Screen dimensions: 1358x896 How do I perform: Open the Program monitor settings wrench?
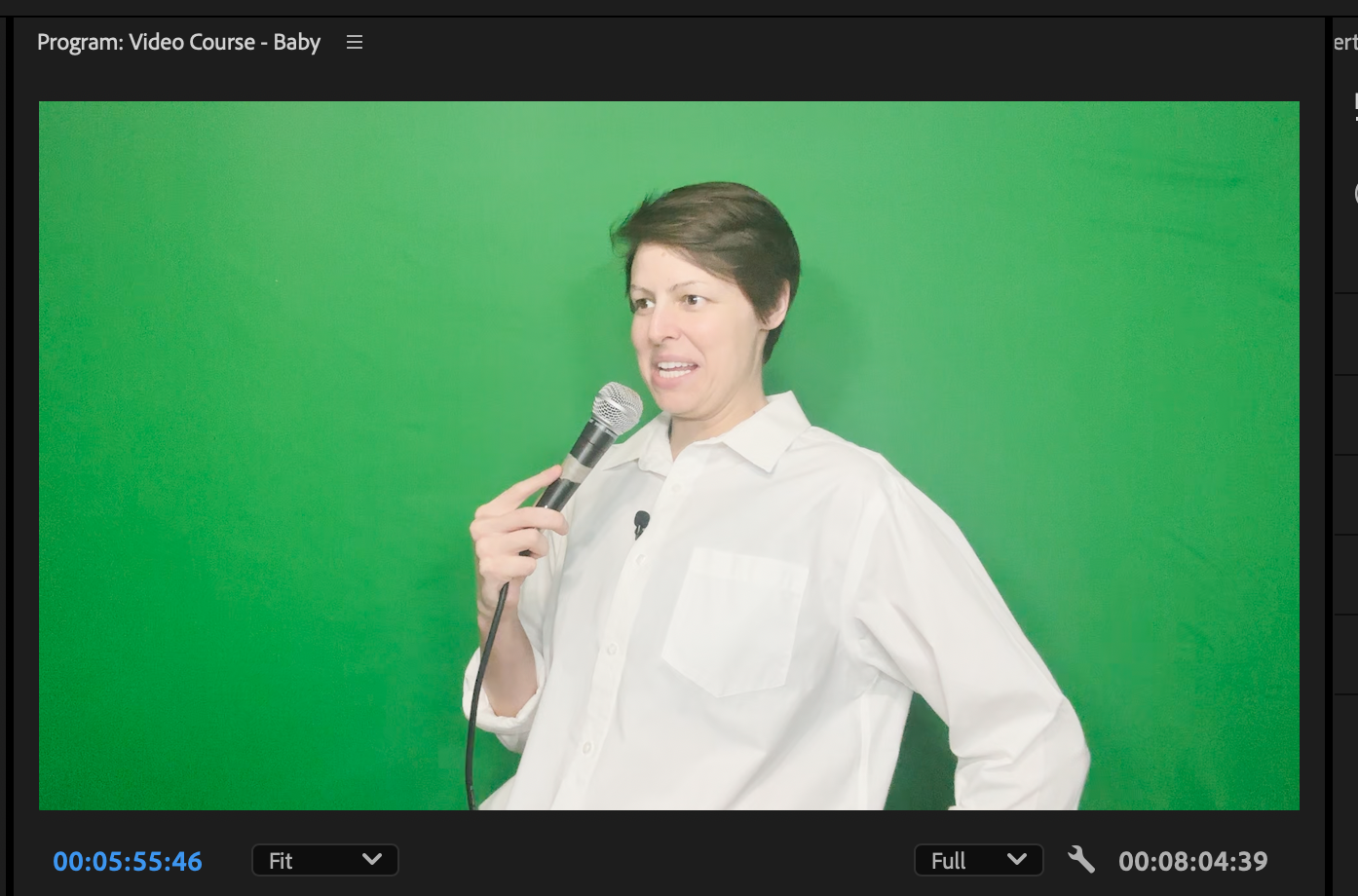pos(1080,860)
